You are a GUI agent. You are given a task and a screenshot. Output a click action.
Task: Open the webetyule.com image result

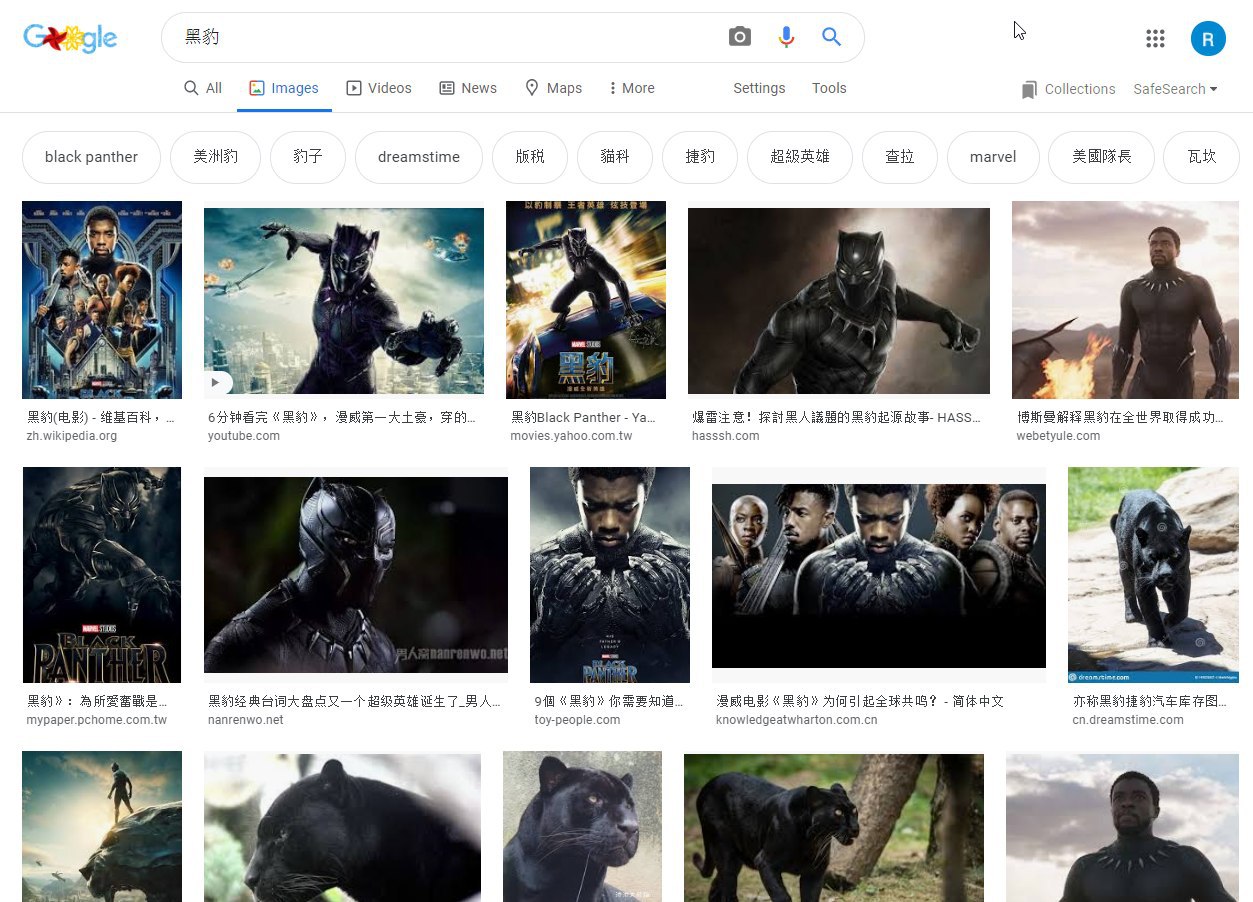(x=1125, y=300)
